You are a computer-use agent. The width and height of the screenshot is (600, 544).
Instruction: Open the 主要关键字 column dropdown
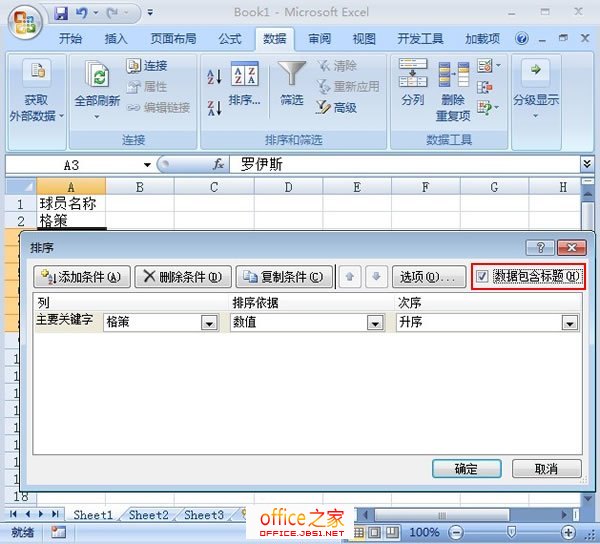(209, 323)
